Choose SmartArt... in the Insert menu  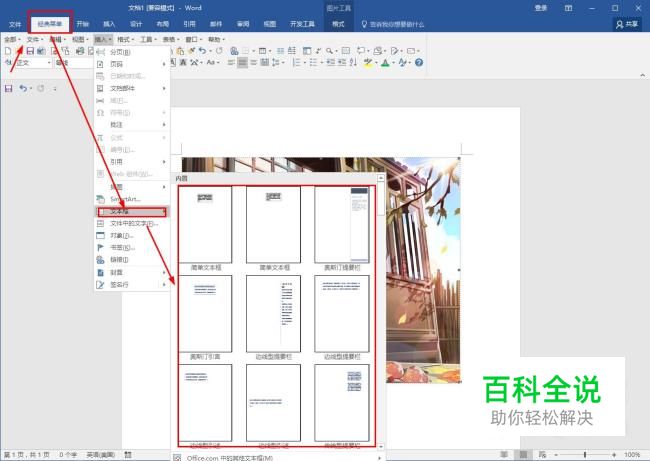click(x=132, y=199)
